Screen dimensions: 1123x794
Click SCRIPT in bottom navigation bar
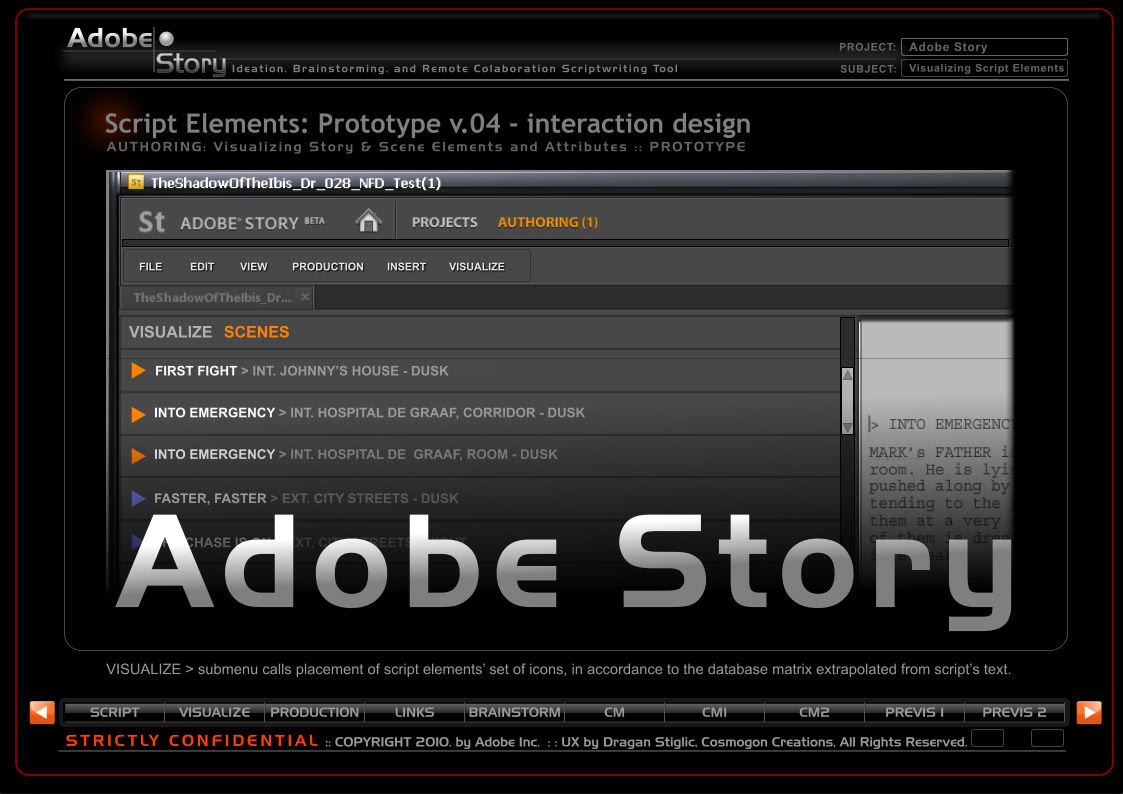[x=114, y=712]
